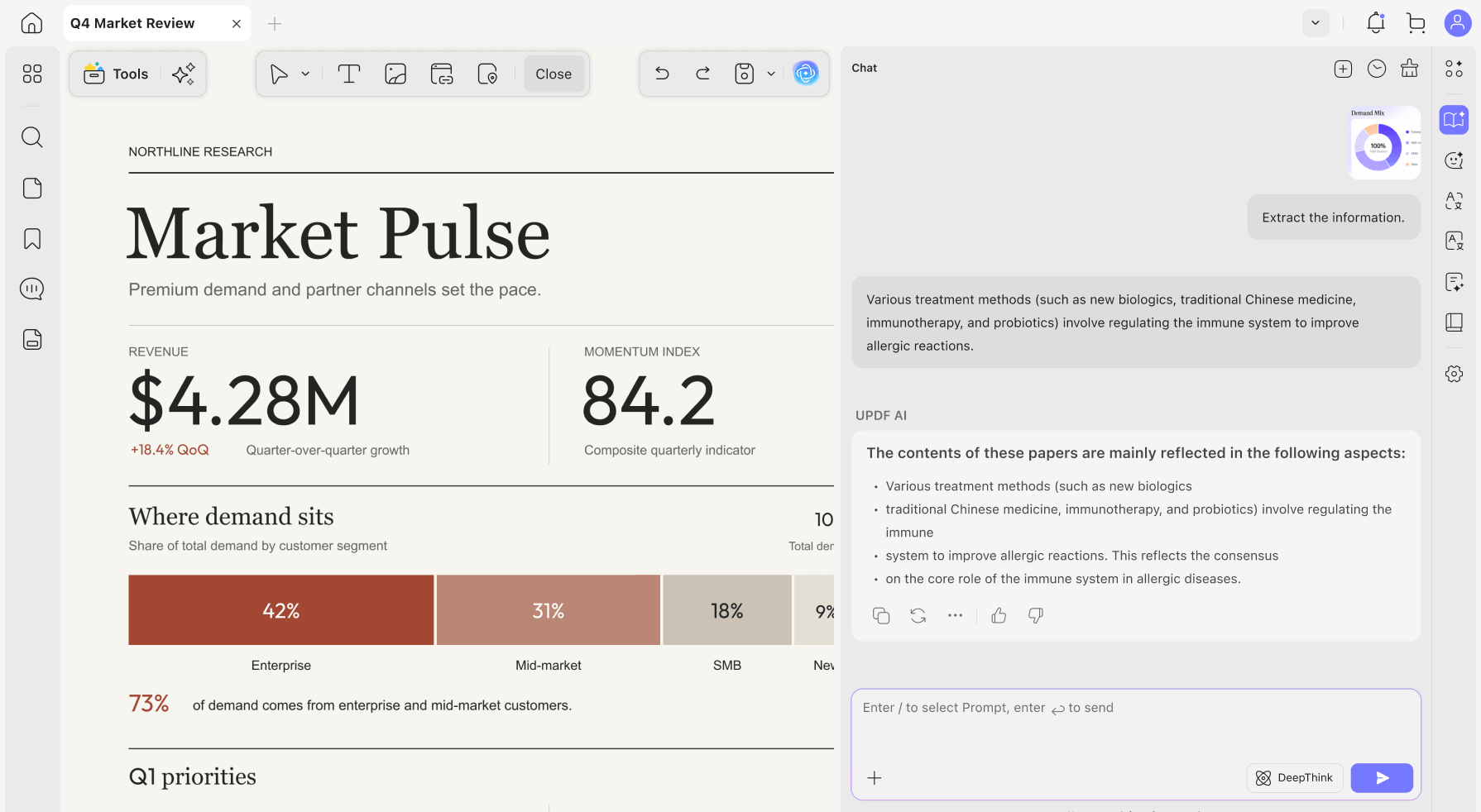
Task: Select the Text tool
Action: coord(349,74)
